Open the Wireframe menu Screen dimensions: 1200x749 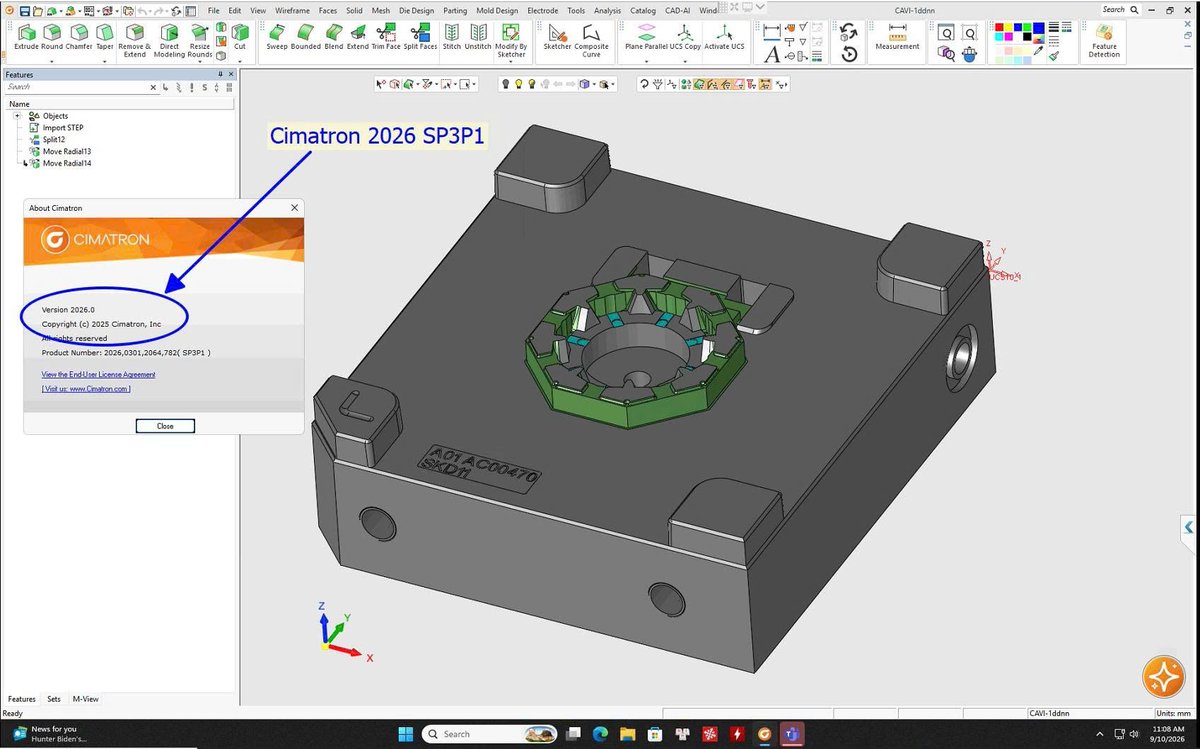[292, 10]
